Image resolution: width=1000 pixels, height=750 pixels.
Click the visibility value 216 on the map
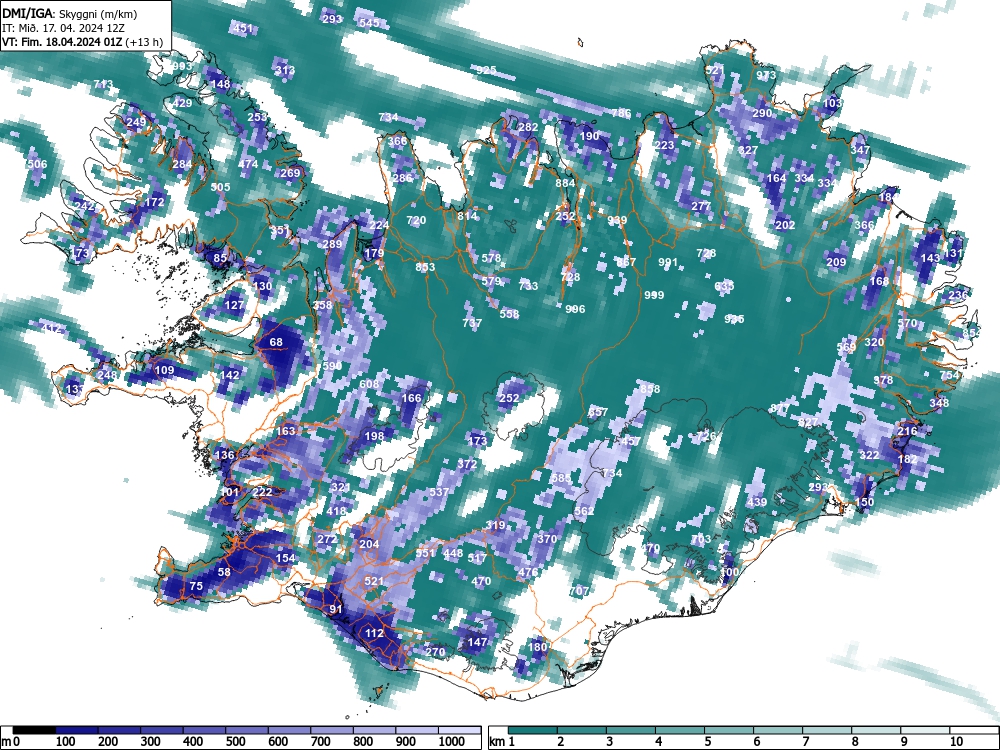tap(908, 431)
